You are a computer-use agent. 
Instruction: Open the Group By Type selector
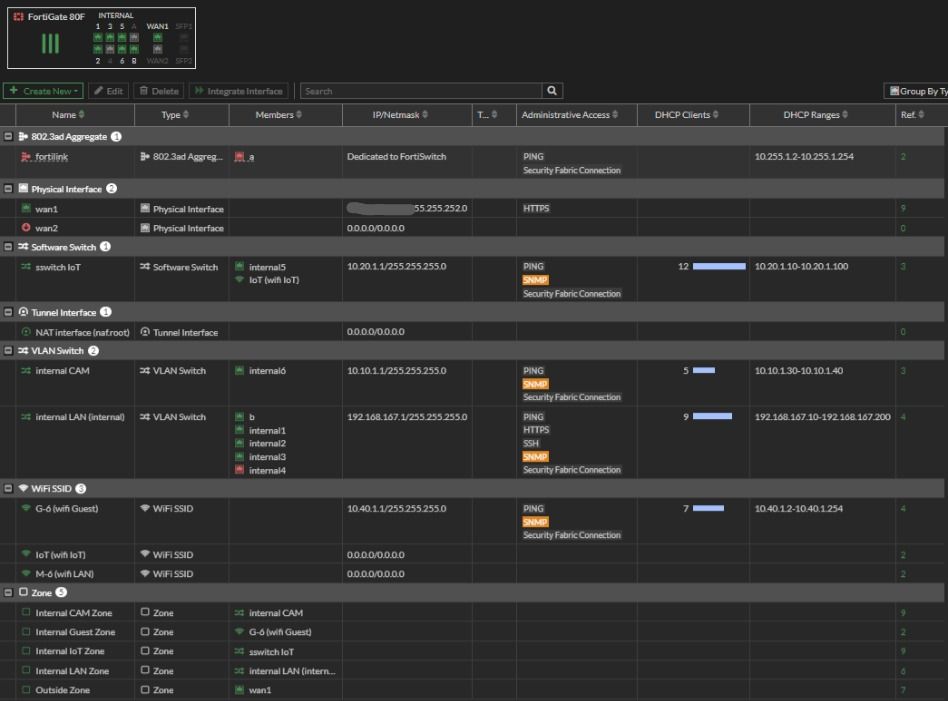coord(916,91)
